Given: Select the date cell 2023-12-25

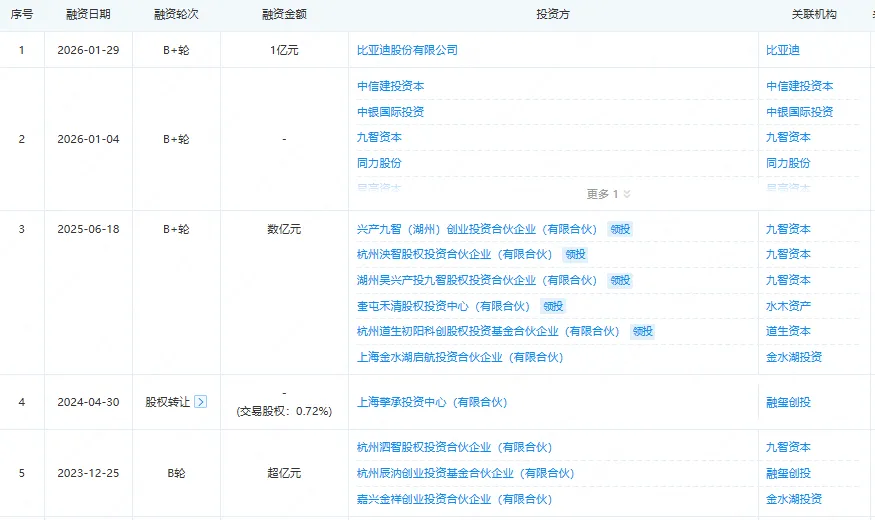Looking at the screenshot, I should tap(88, 473).
